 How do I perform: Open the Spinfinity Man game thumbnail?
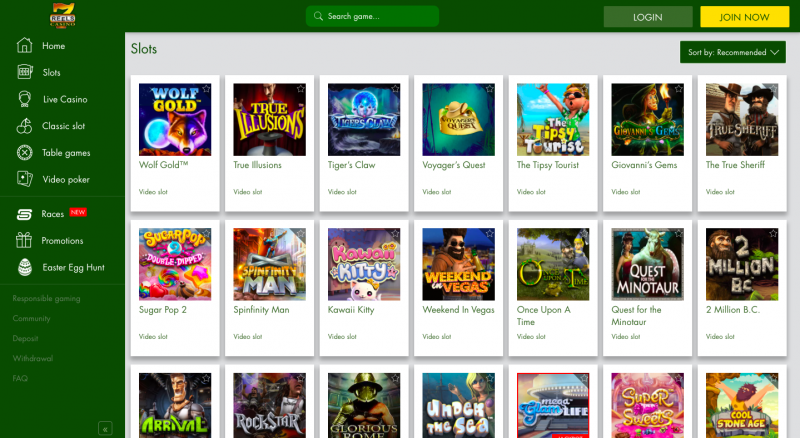[x=269, y=264]
